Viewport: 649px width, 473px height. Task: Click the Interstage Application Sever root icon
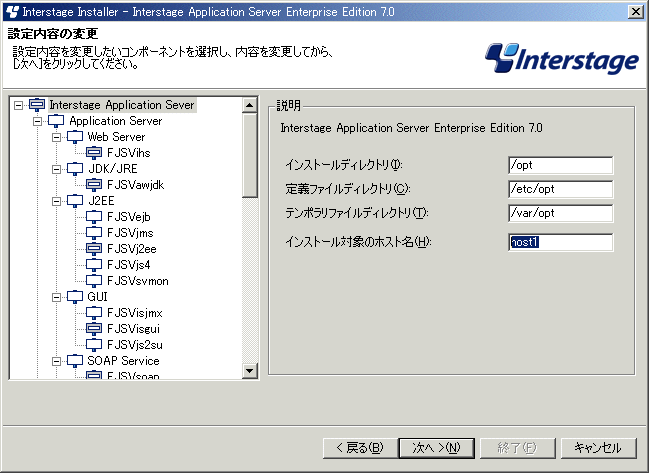(37, 105)
